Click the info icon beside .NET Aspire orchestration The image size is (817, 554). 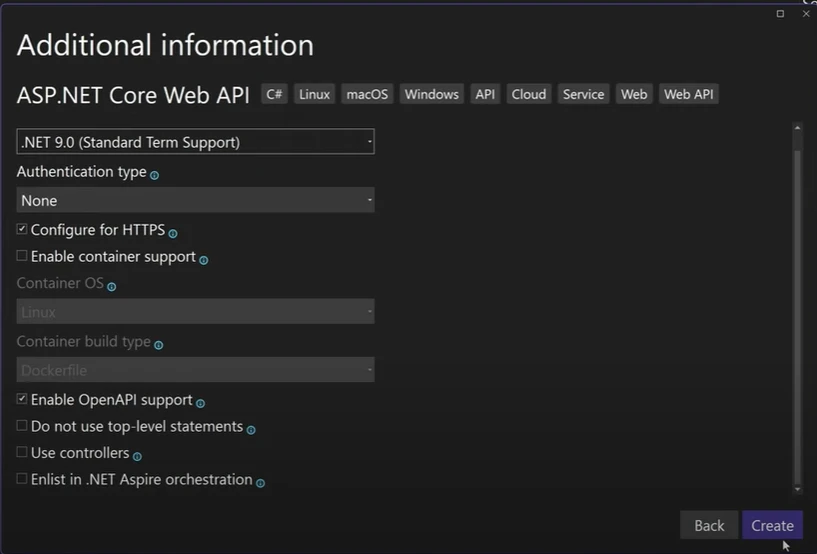(x=260, y=483)
